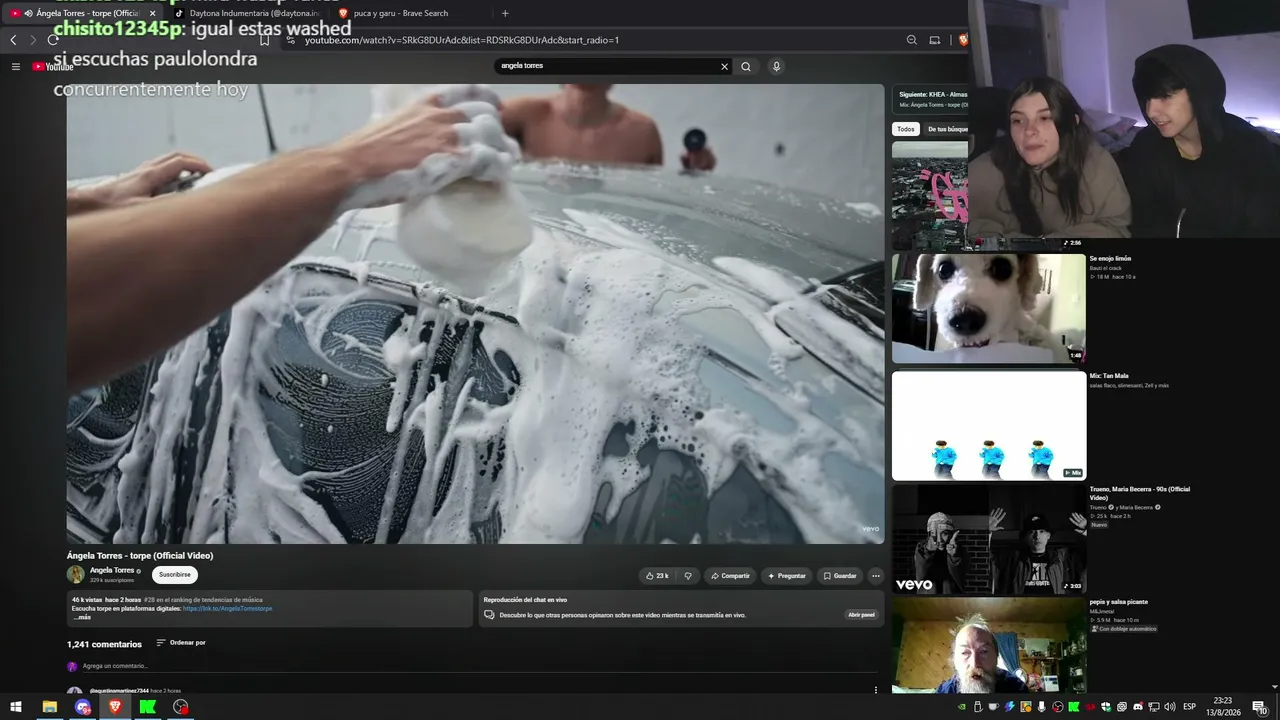This screenshot has height=720, width=1280.
Task: Clear the search box text
Action: click(724, 67)
